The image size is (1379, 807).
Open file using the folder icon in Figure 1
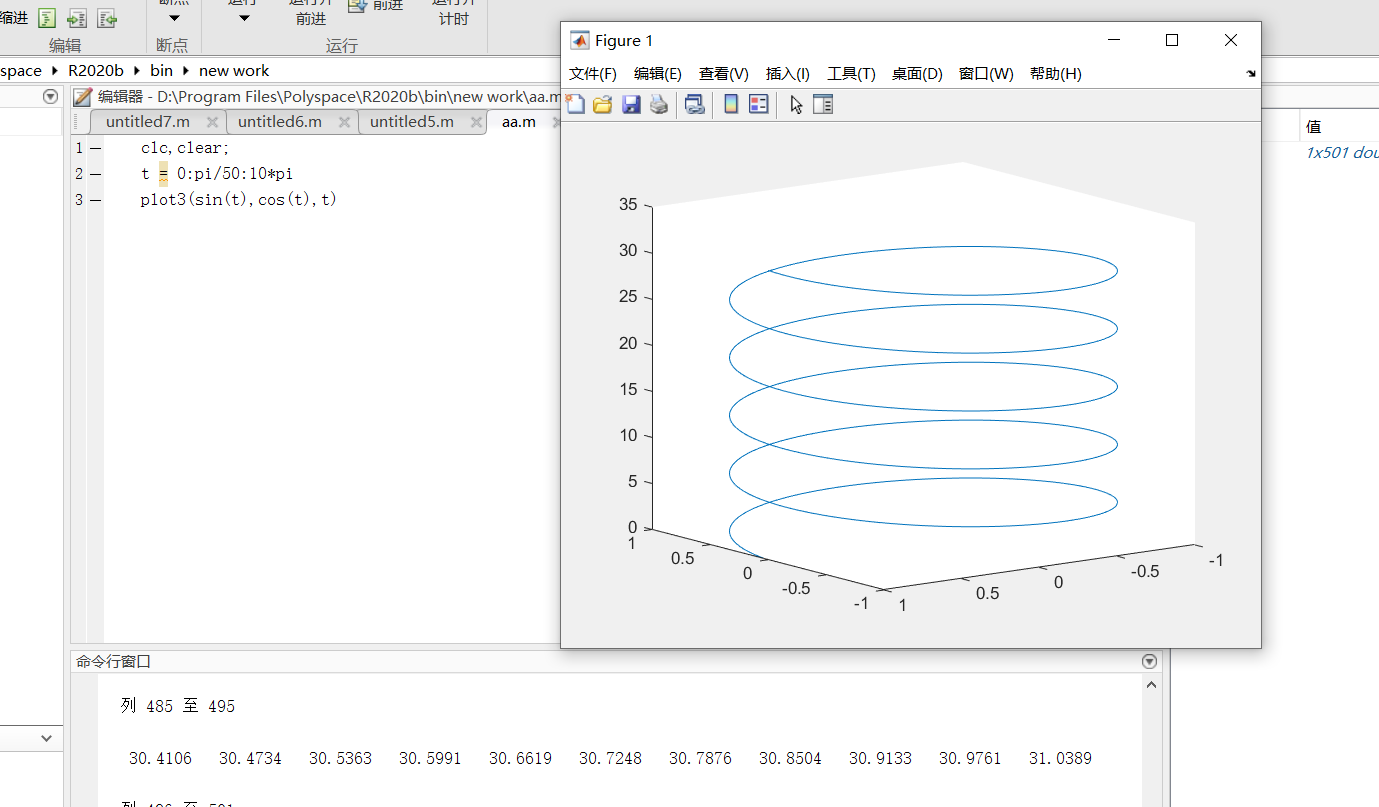(602, 104)
